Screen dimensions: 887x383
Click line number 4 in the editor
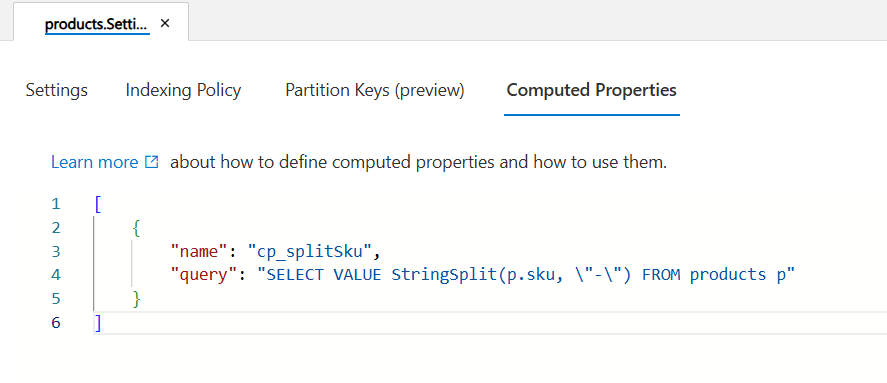tap(55, 275)
